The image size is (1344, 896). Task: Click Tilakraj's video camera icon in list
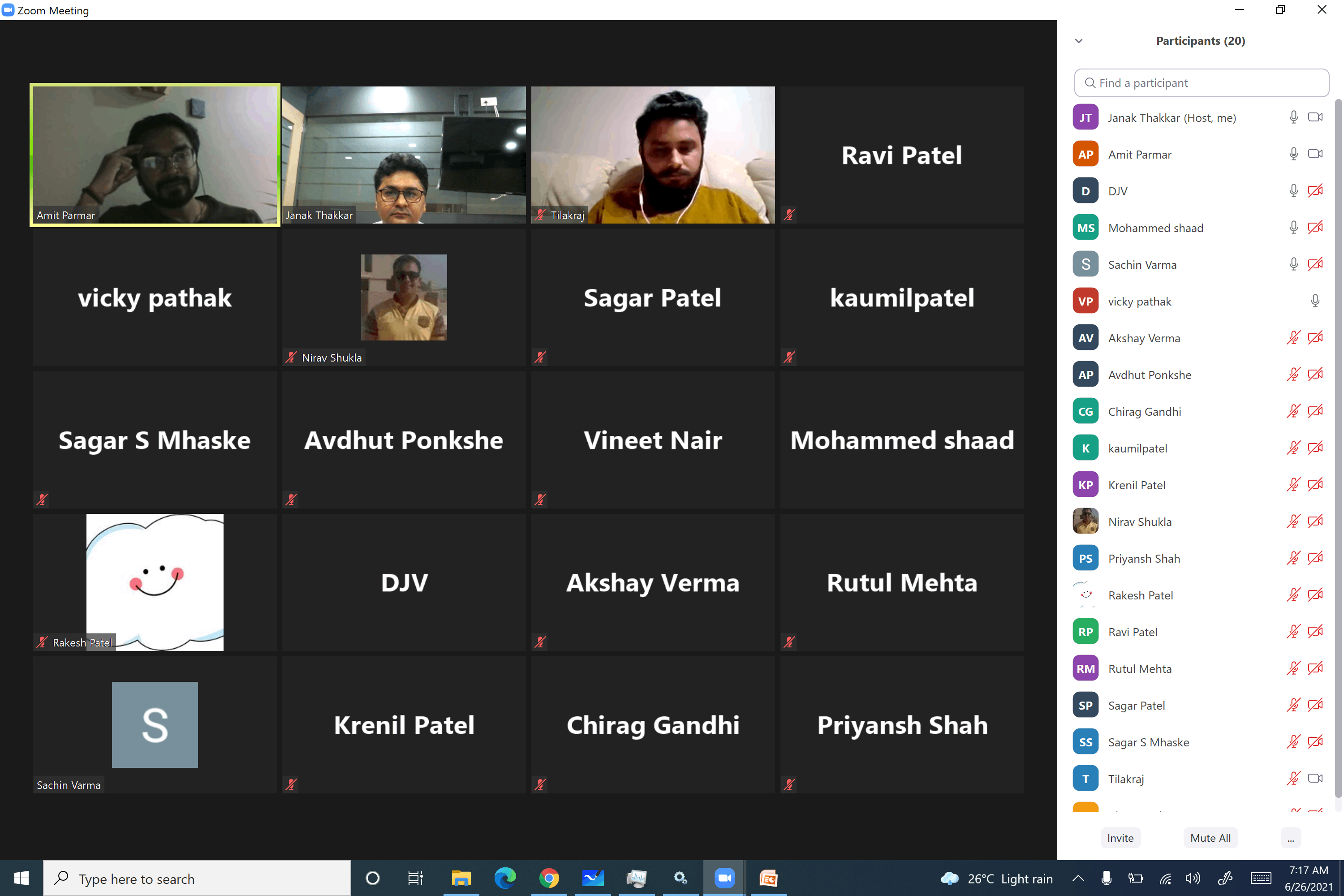(1315, 778)
